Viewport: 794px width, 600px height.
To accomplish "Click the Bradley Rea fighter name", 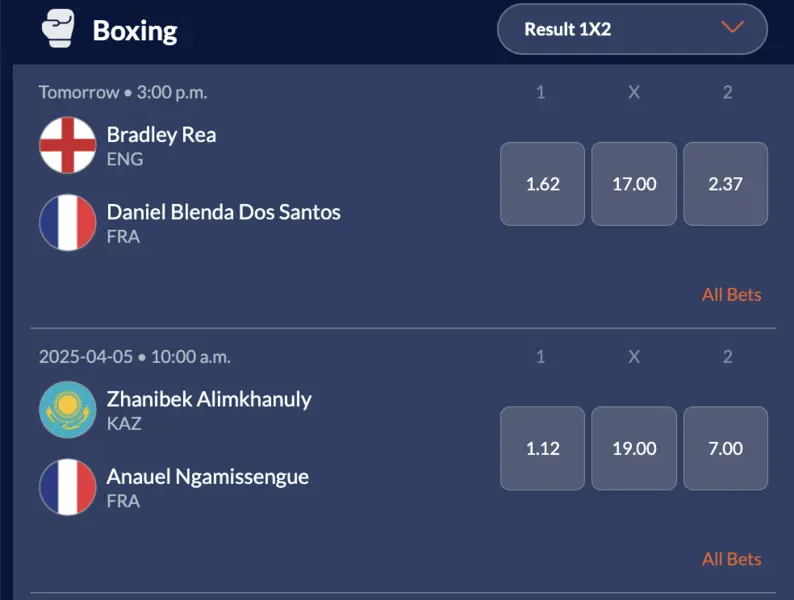I will (x=161, y=135).
